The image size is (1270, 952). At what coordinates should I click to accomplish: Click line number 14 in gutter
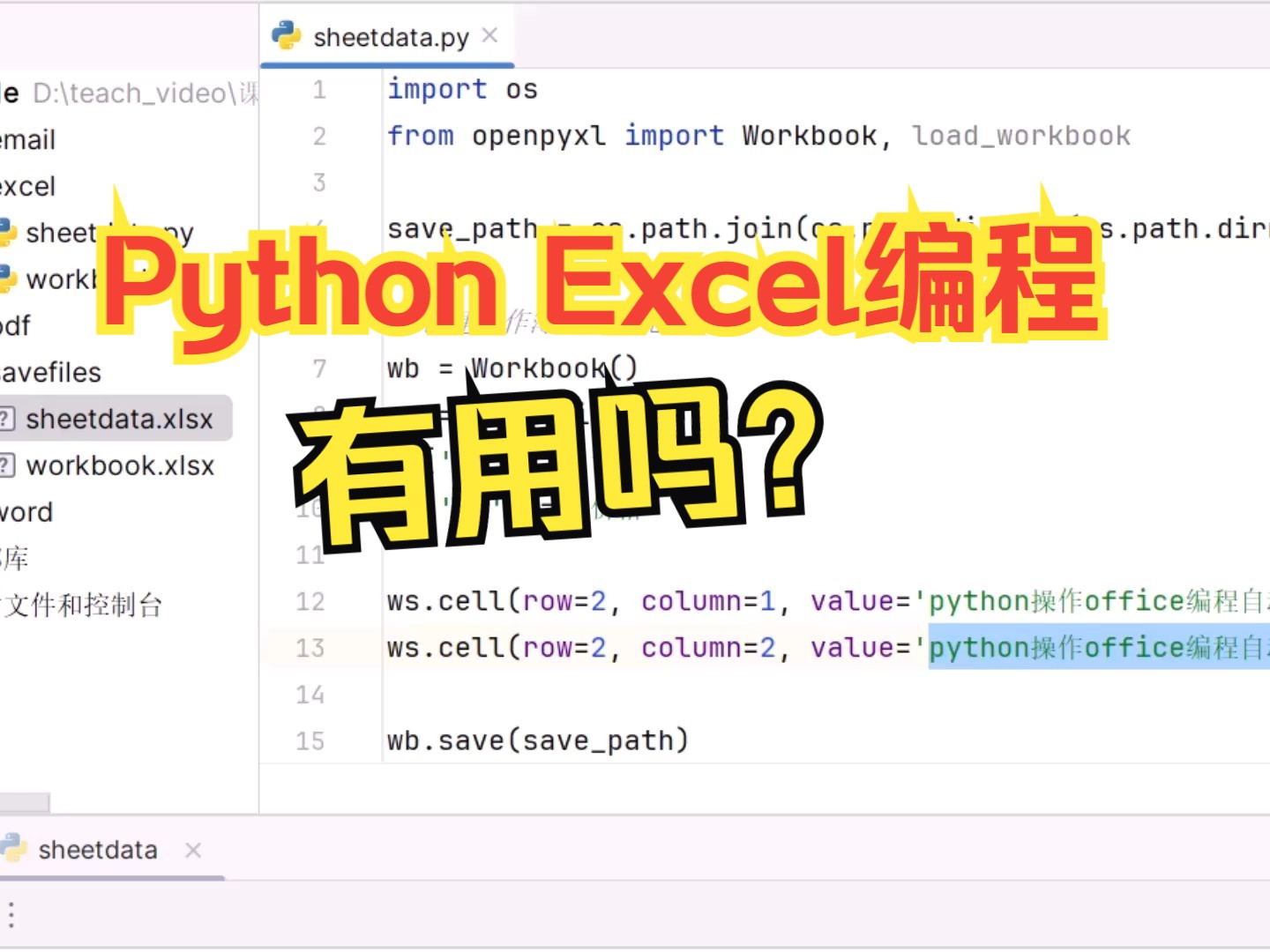310,695
